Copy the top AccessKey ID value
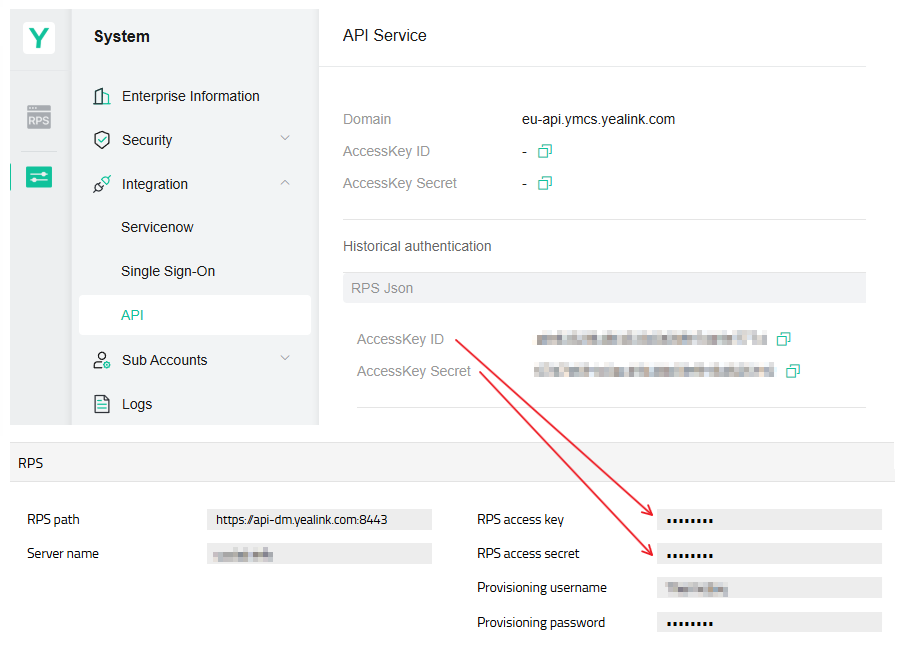 (545, 151)
